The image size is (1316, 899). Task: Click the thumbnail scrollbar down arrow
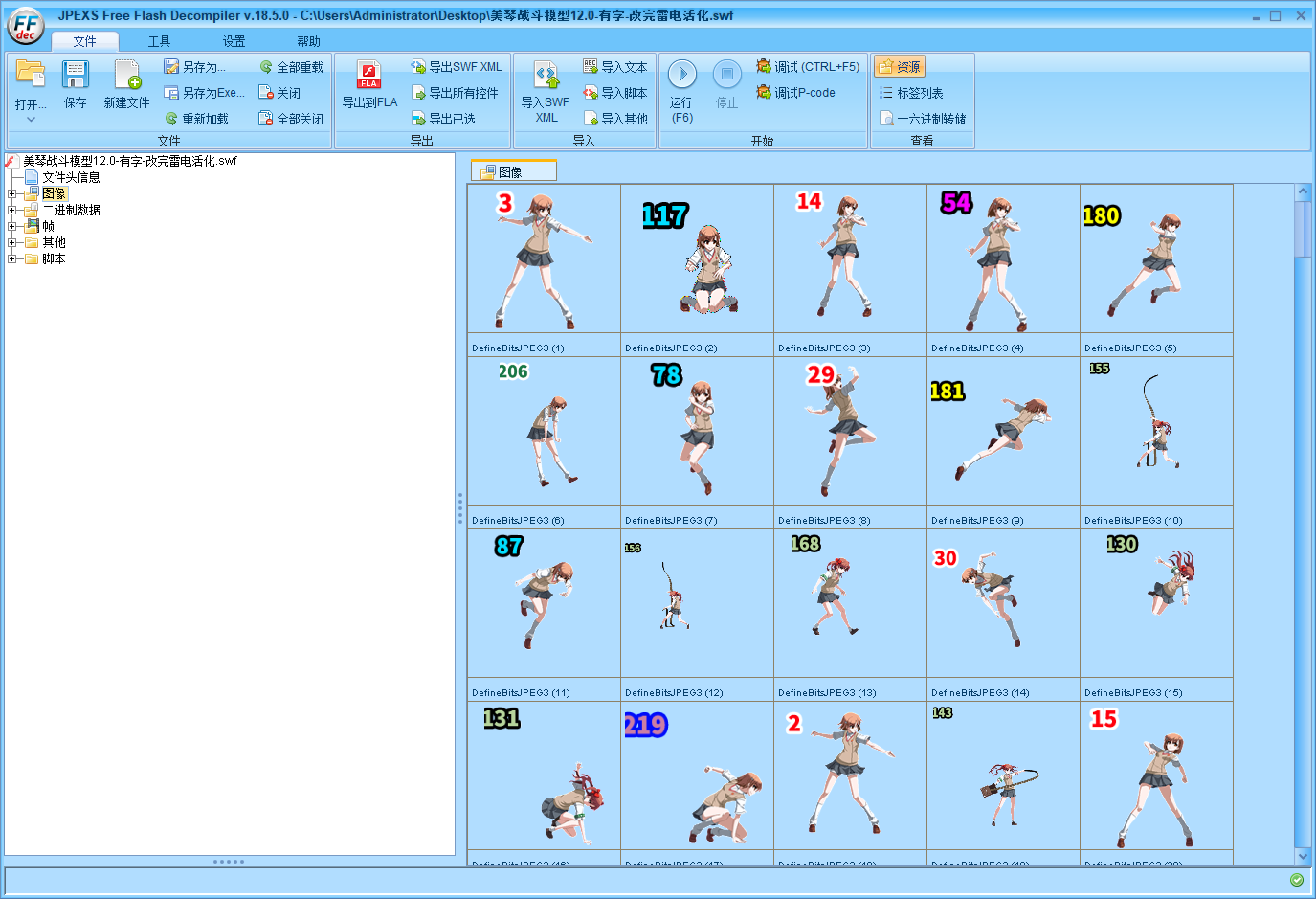(x=1303, y=856)
